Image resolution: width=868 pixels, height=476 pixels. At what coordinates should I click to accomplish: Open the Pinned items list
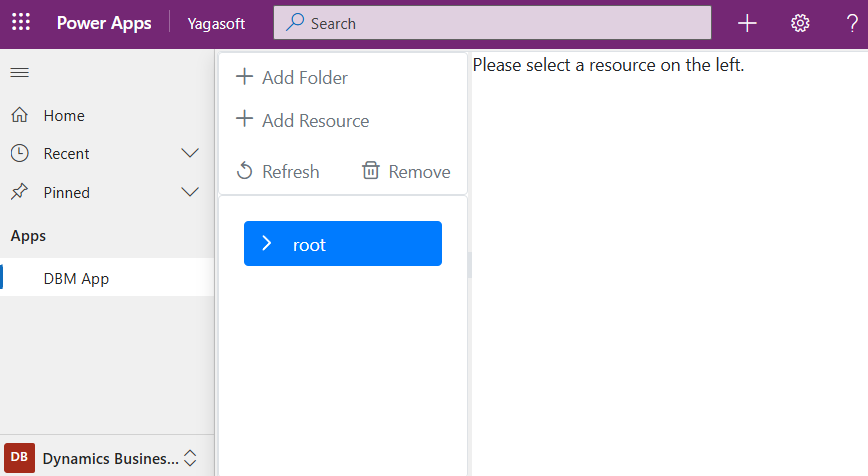(107, 192)
